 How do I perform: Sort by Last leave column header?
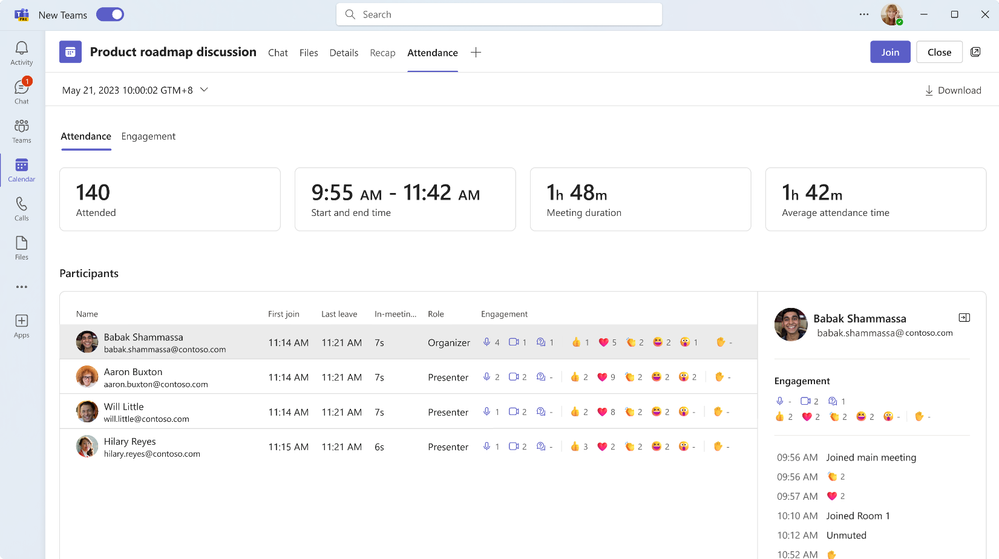339,314
